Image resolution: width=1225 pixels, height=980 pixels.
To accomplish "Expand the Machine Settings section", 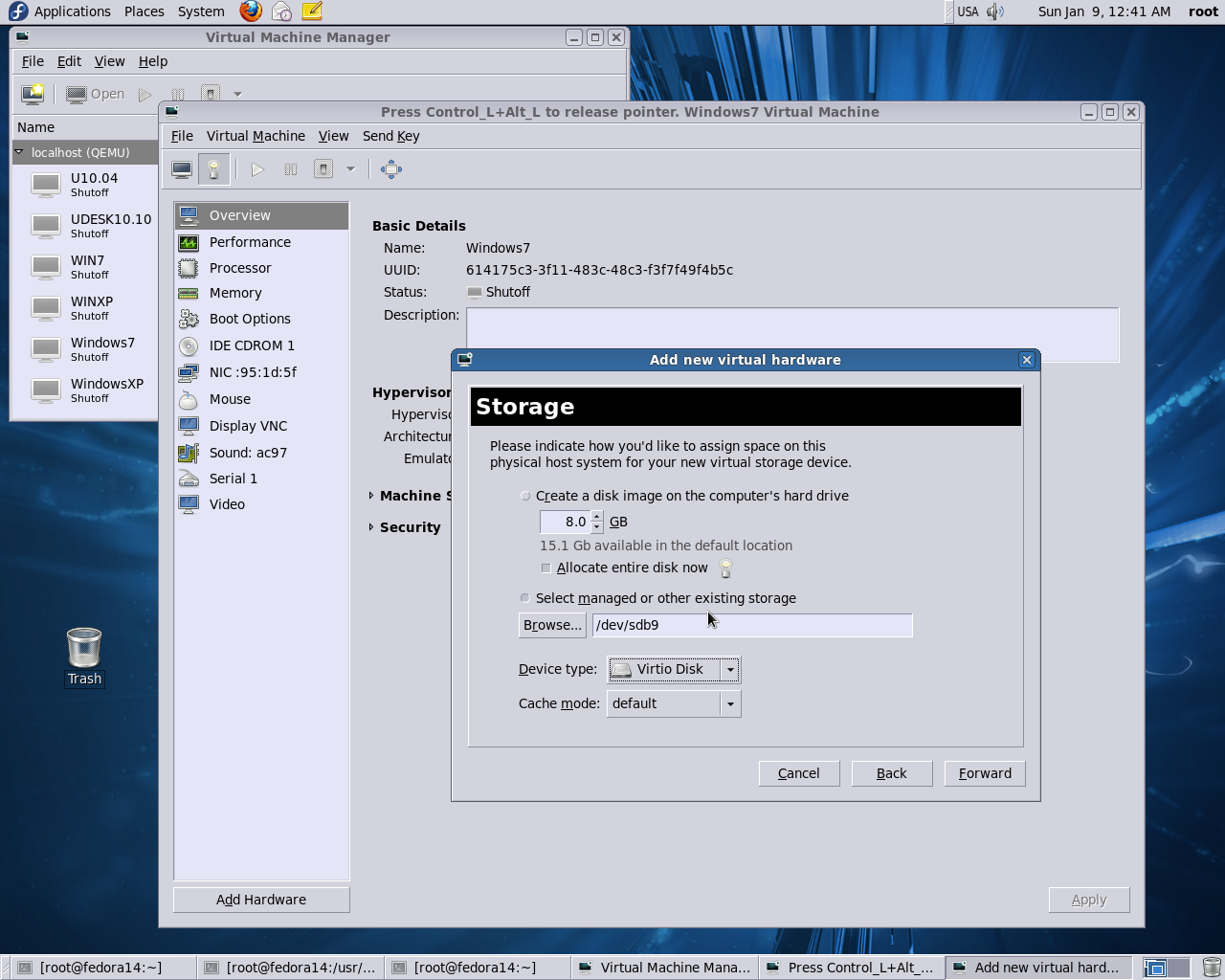I will (371, 496).
